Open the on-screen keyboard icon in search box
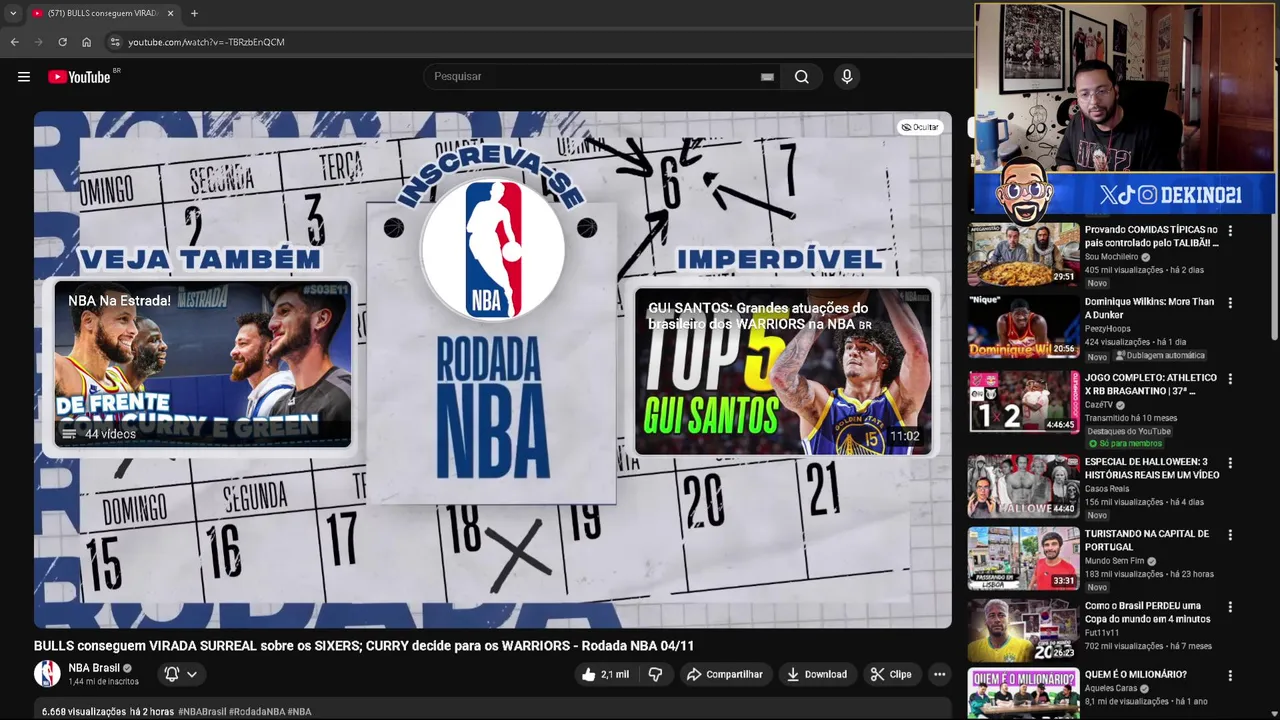1280x720 pixels. (x=767, y=77)
